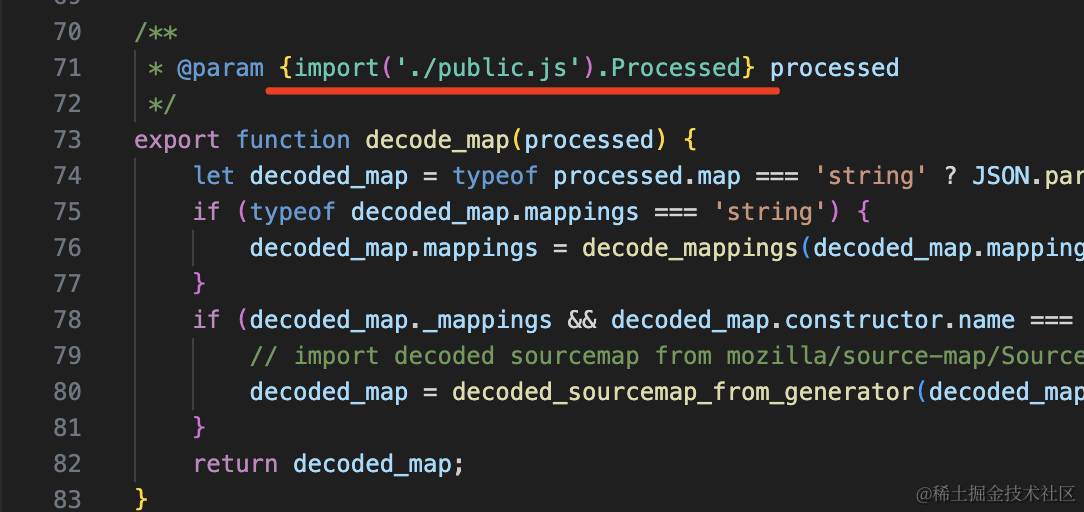Click the let keyword on line 74

214,176
